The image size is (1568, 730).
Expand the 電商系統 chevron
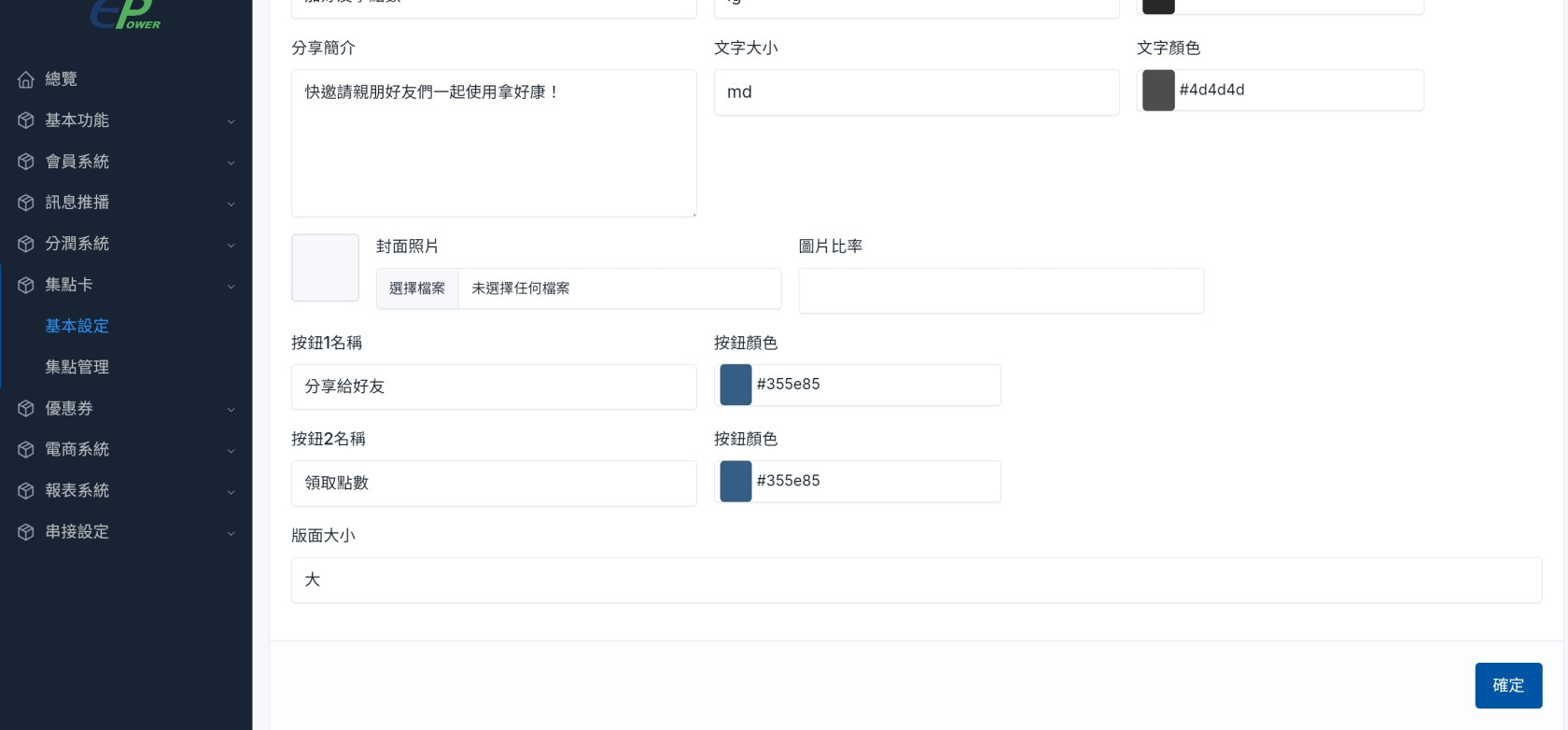click(231, 450)
